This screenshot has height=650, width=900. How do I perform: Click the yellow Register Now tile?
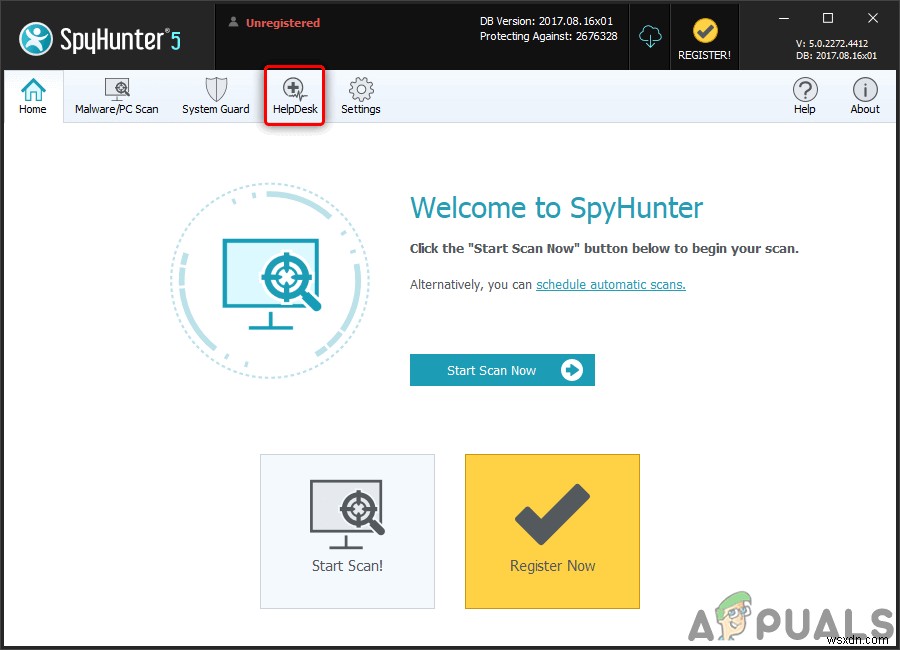[552, 531]
